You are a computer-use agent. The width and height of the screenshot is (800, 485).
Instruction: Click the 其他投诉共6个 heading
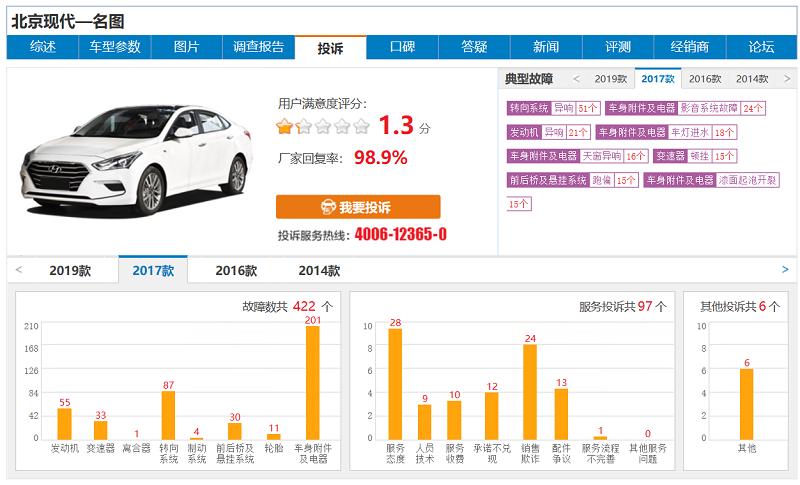click(x=740, y=307)
